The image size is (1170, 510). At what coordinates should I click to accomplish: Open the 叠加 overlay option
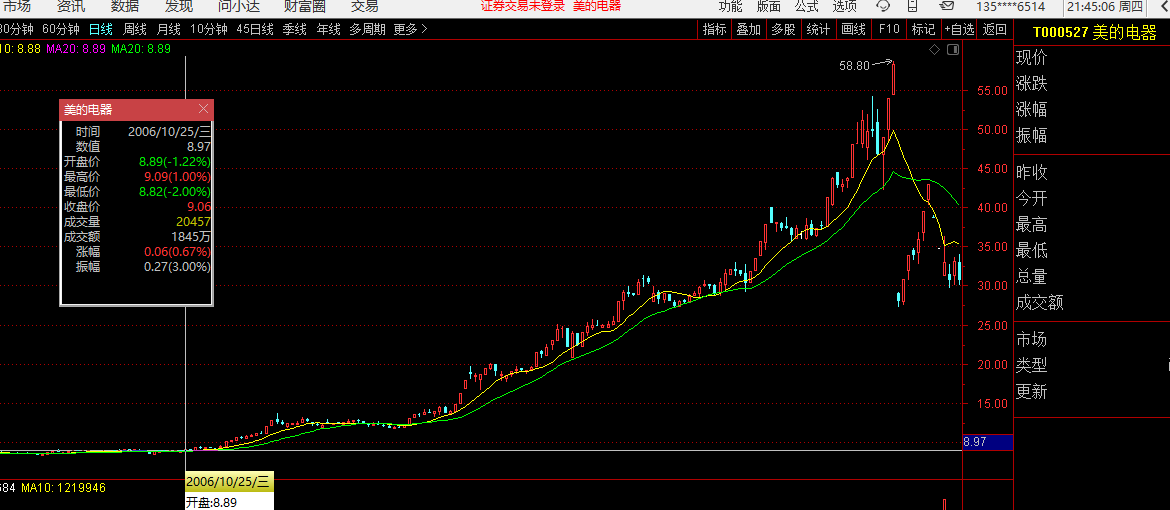click(748, 29)
